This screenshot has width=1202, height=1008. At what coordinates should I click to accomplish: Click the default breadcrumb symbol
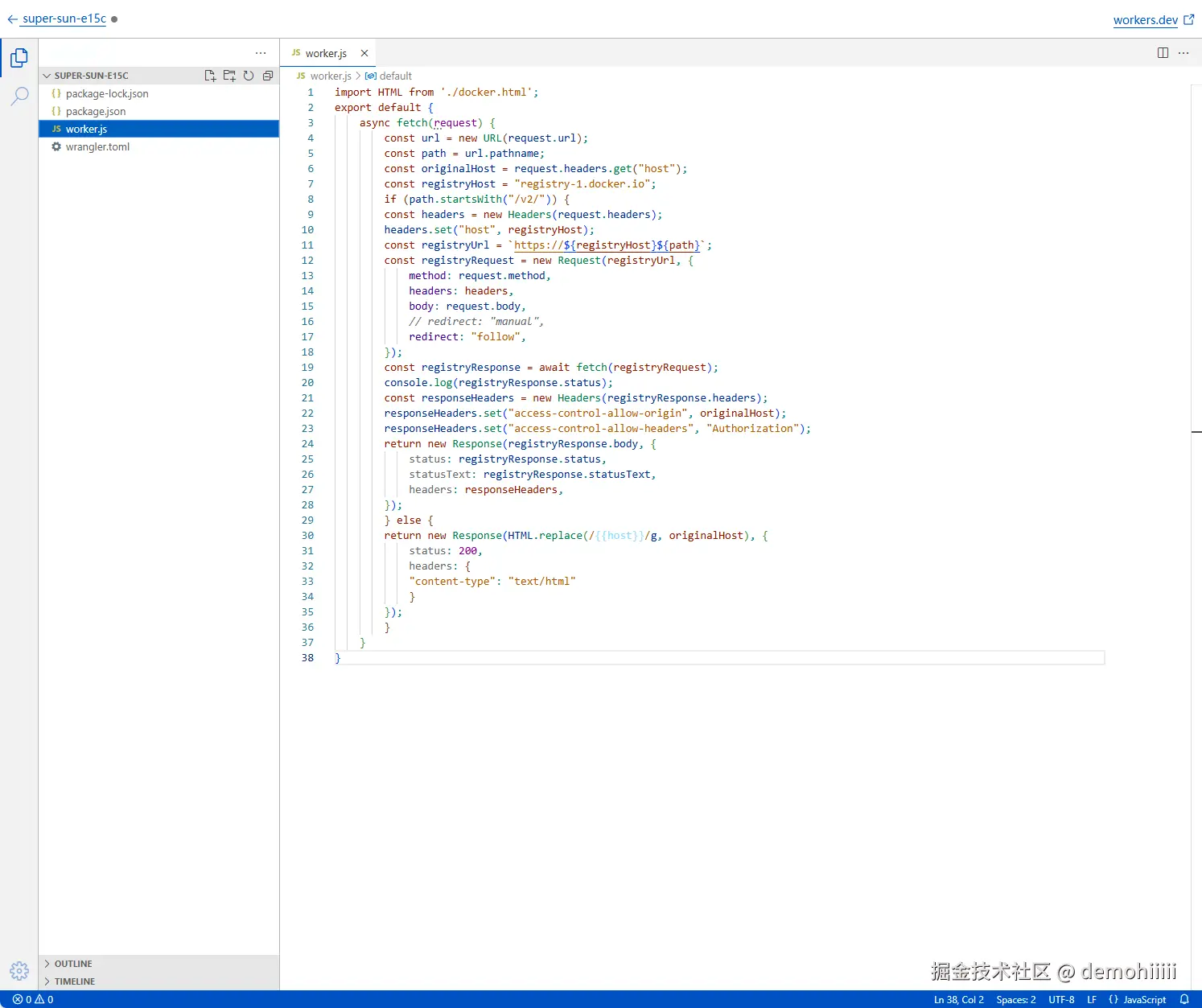click(x=389, y=76)
